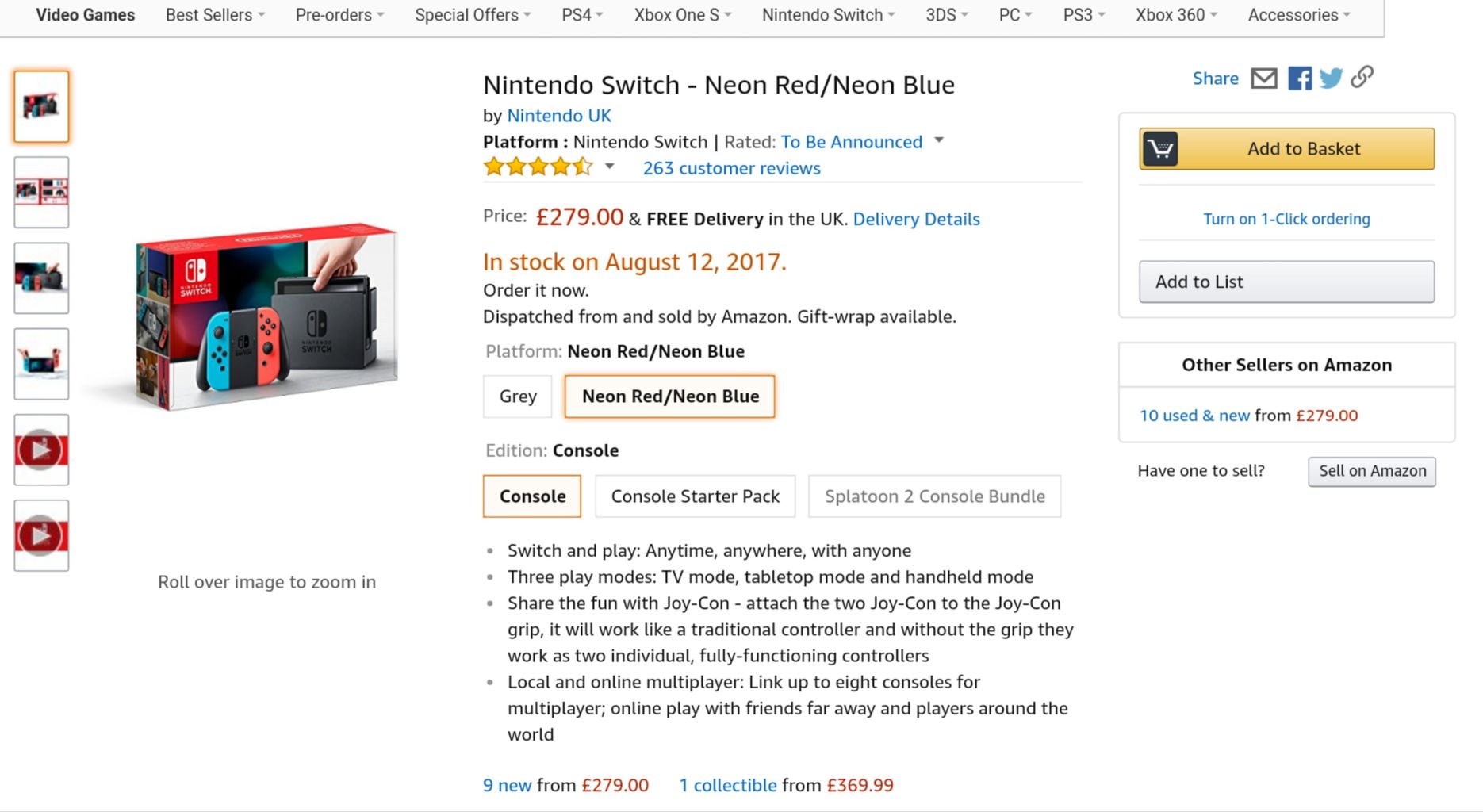
Task: Select Neon Red/Neon Blue colour option
Action: (x=670, y=396)
